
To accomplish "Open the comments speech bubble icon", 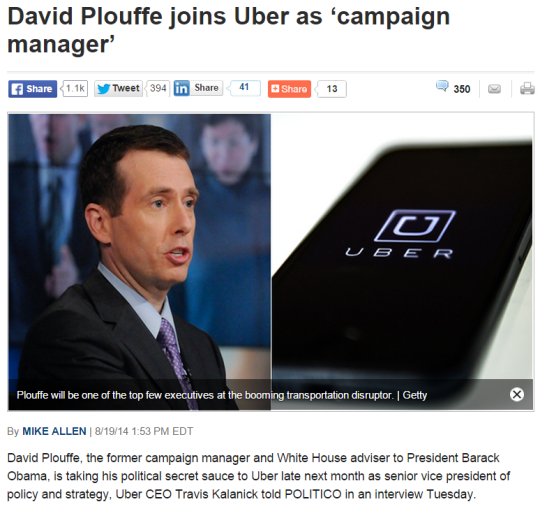I will coord(442,86).
